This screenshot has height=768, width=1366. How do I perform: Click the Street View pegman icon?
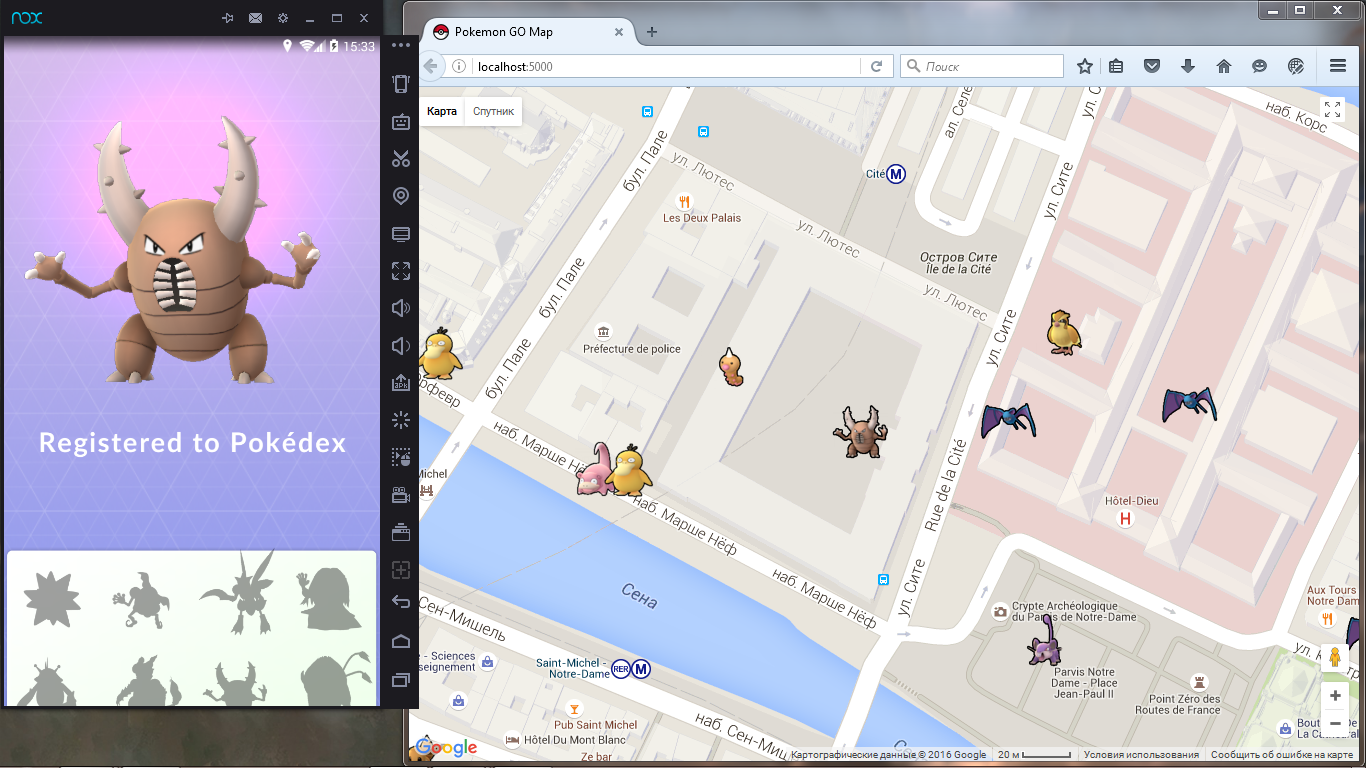(x=1335, y=659)
